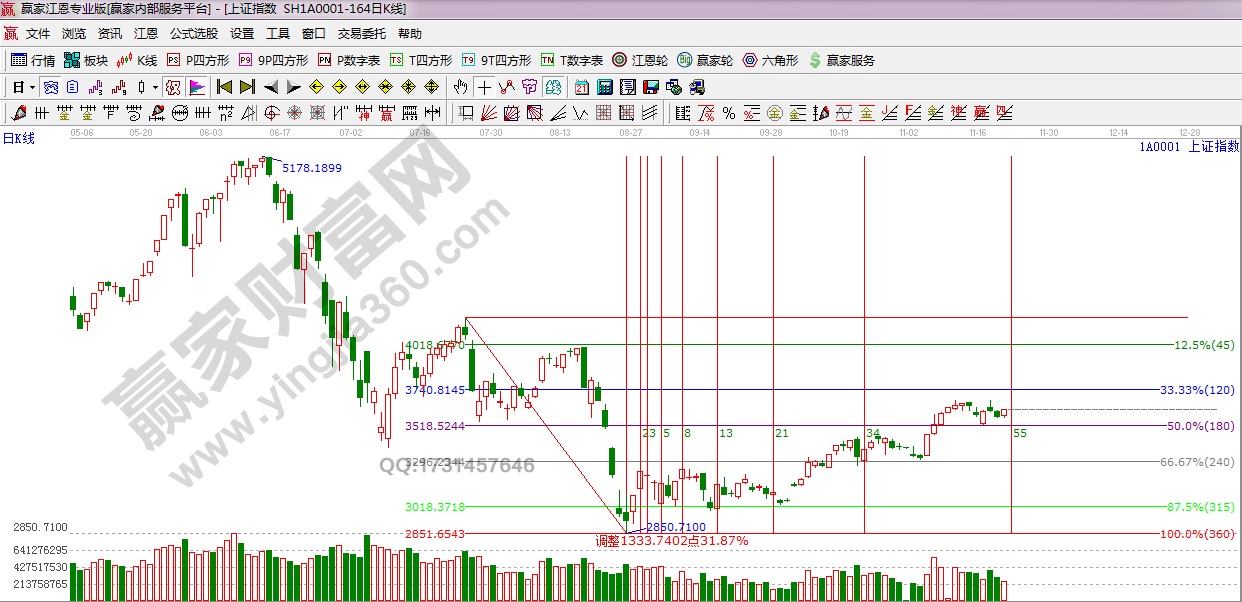Screen dimensions: 1242x602
Task: Click the calculator icon on the toolbar
Action: [x=606, y=87]
